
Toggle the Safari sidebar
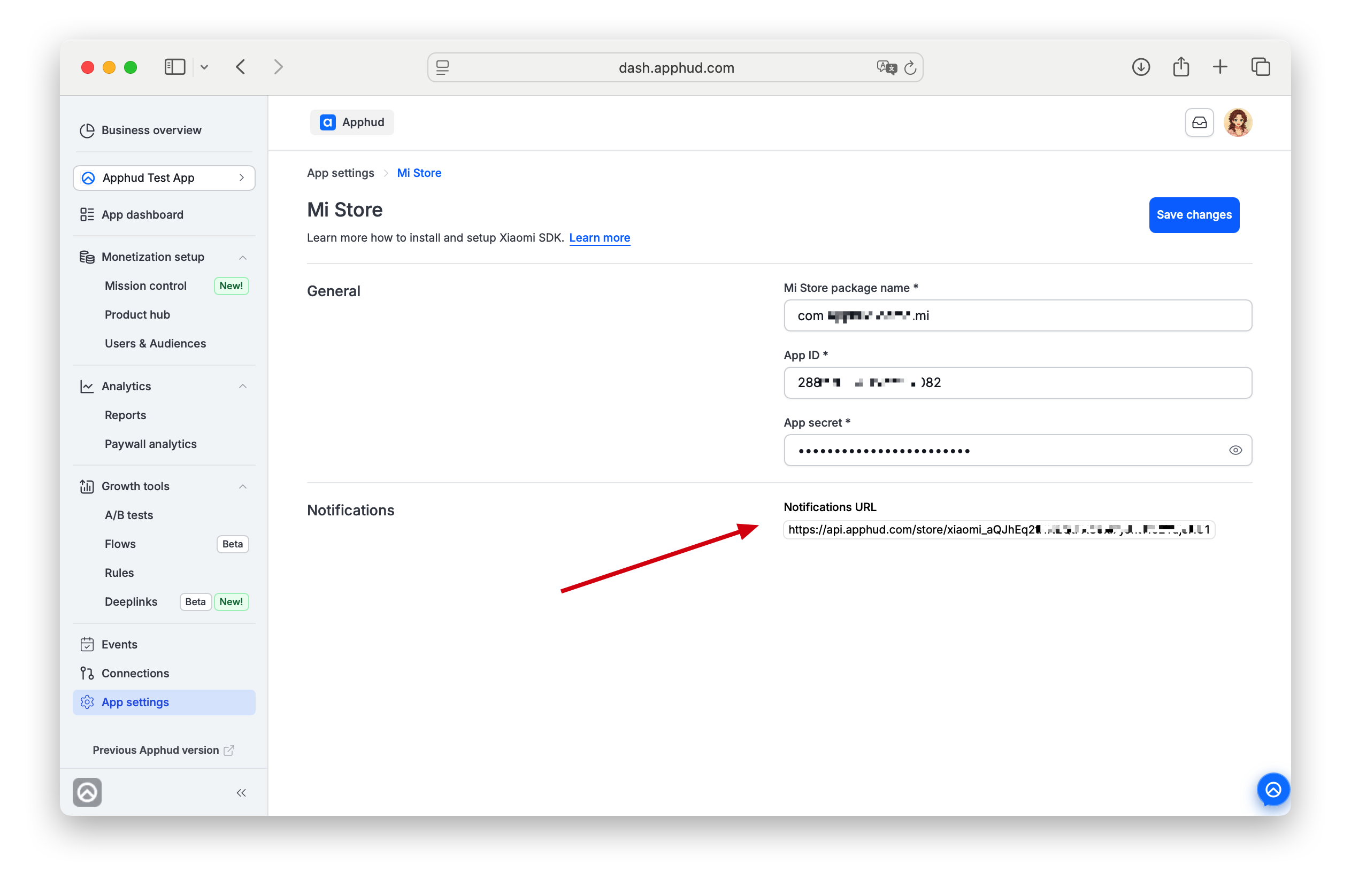175,67
